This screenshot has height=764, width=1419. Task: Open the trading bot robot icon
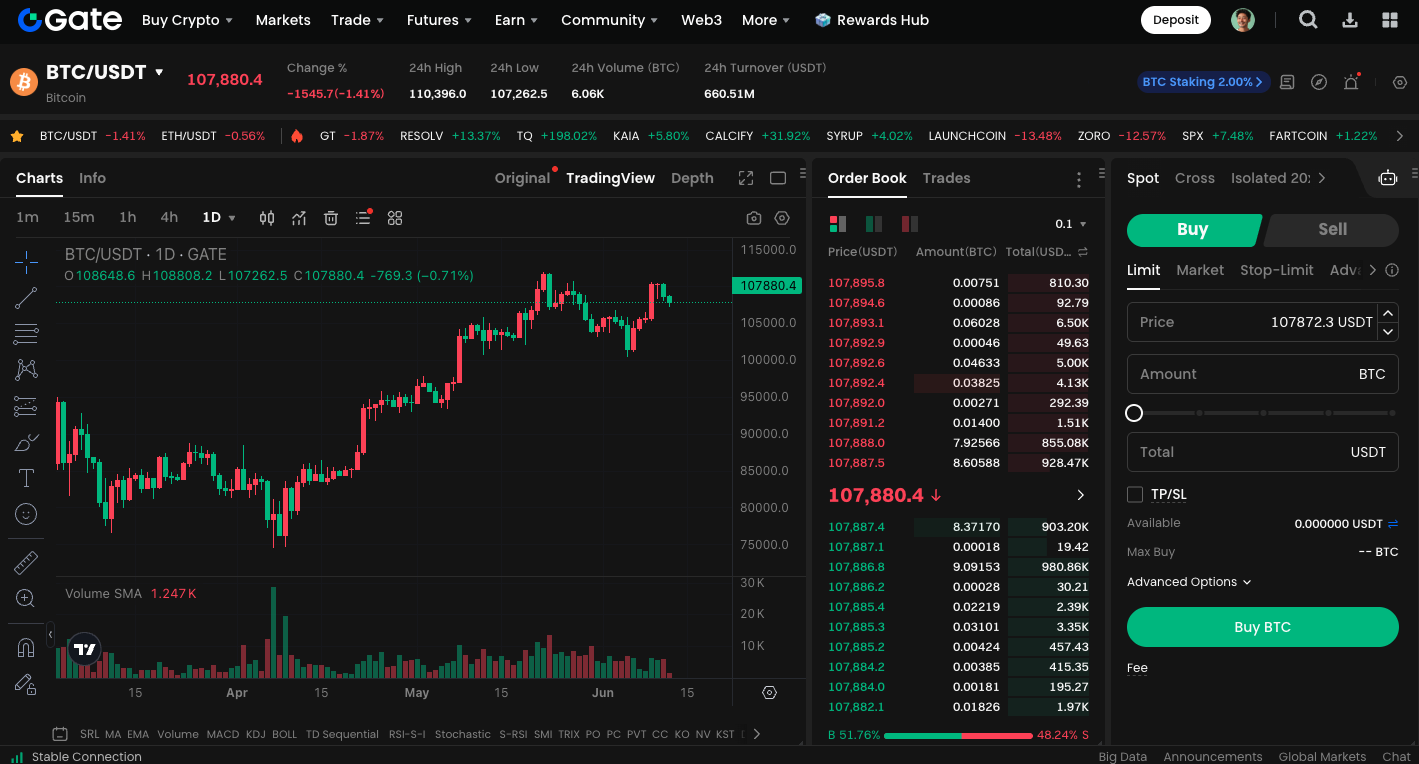[x=1388, y=178]
